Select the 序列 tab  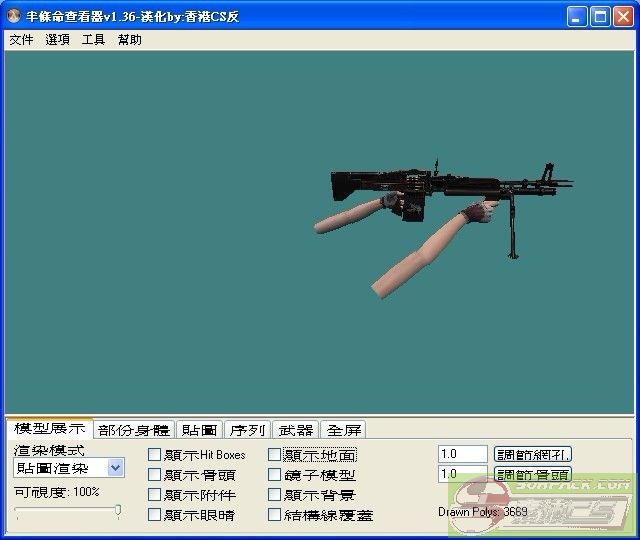coord(247,430)
